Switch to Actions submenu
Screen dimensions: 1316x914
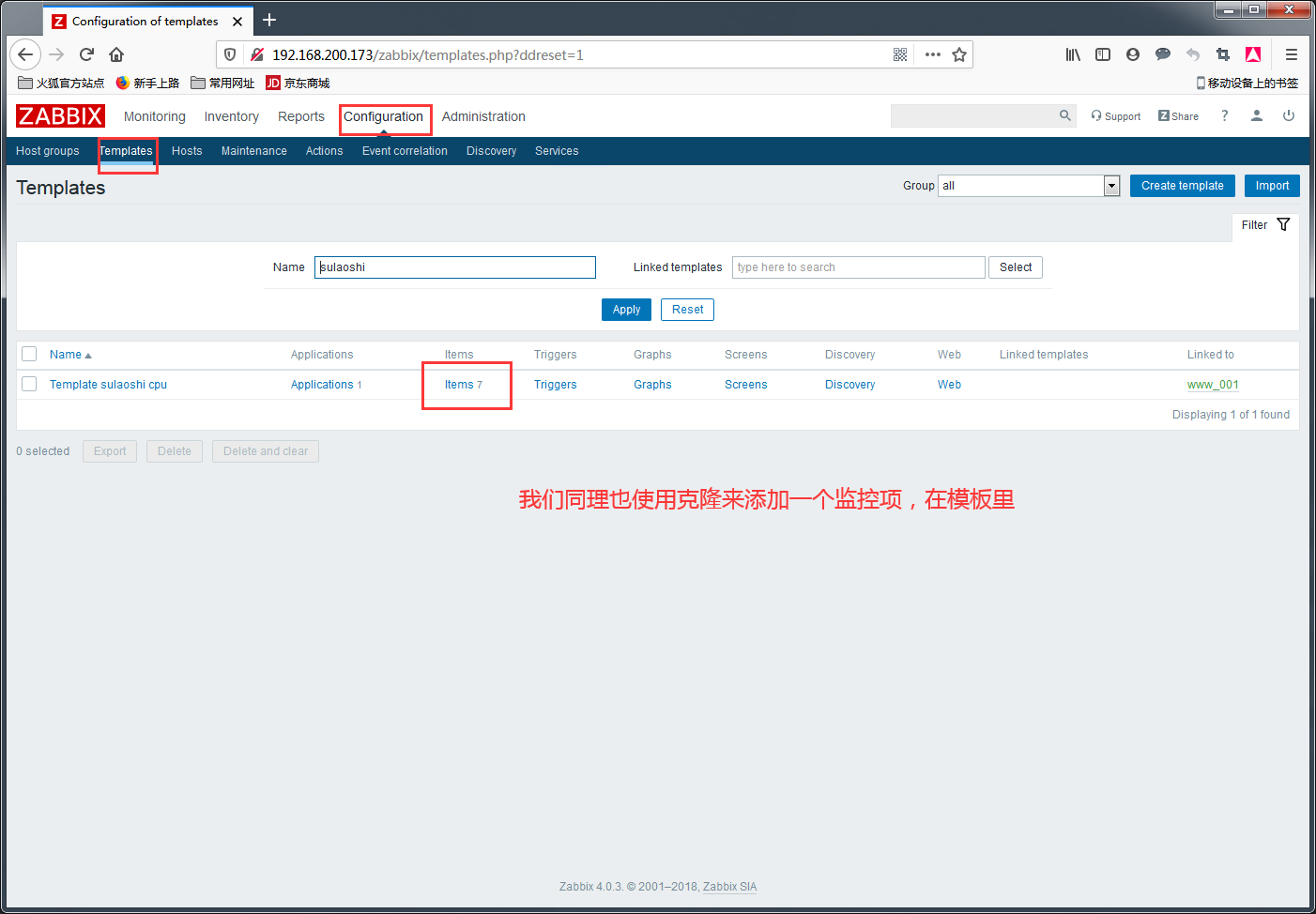324,151
